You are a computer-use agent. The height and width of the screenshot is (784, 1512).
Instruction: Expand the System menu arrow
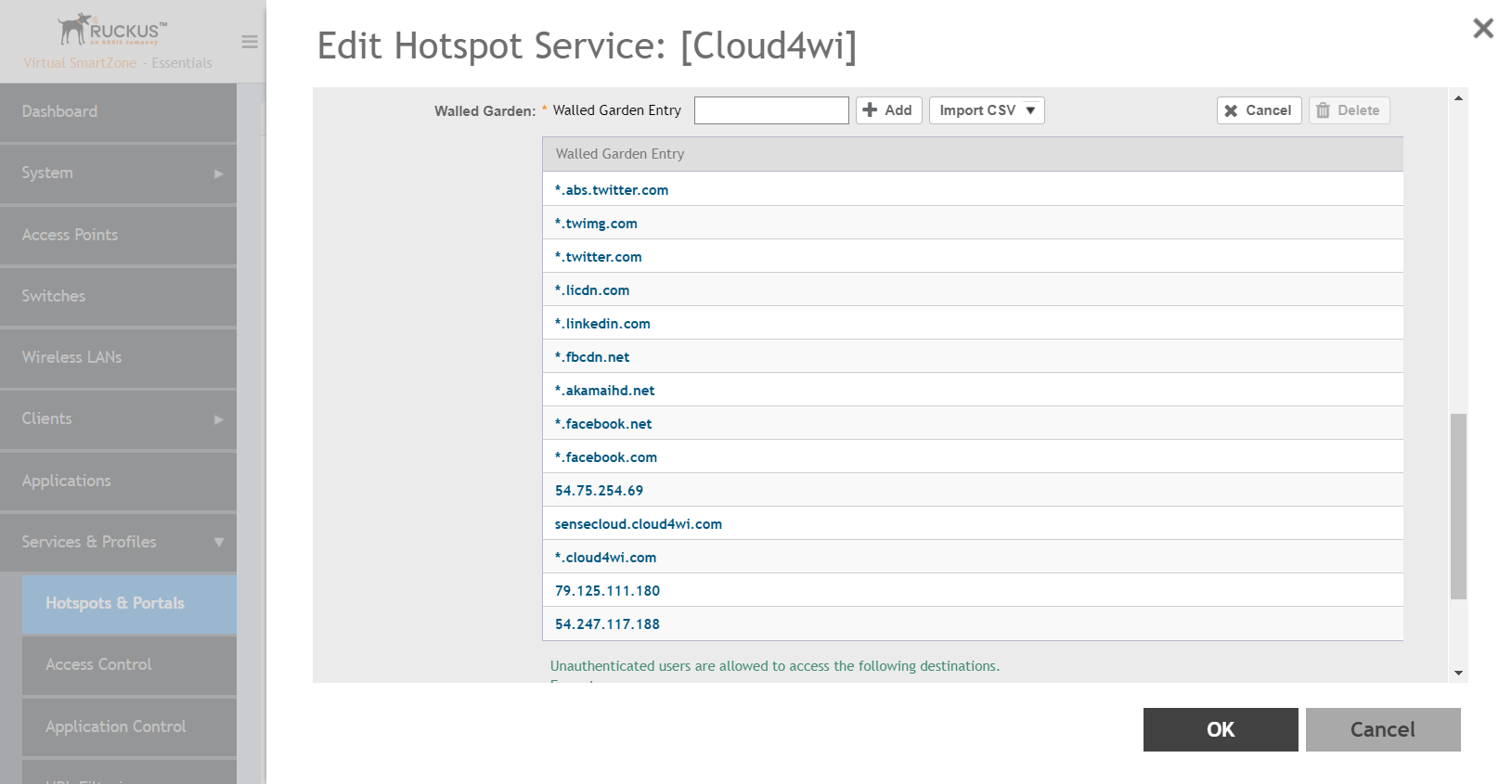[219, 174]
